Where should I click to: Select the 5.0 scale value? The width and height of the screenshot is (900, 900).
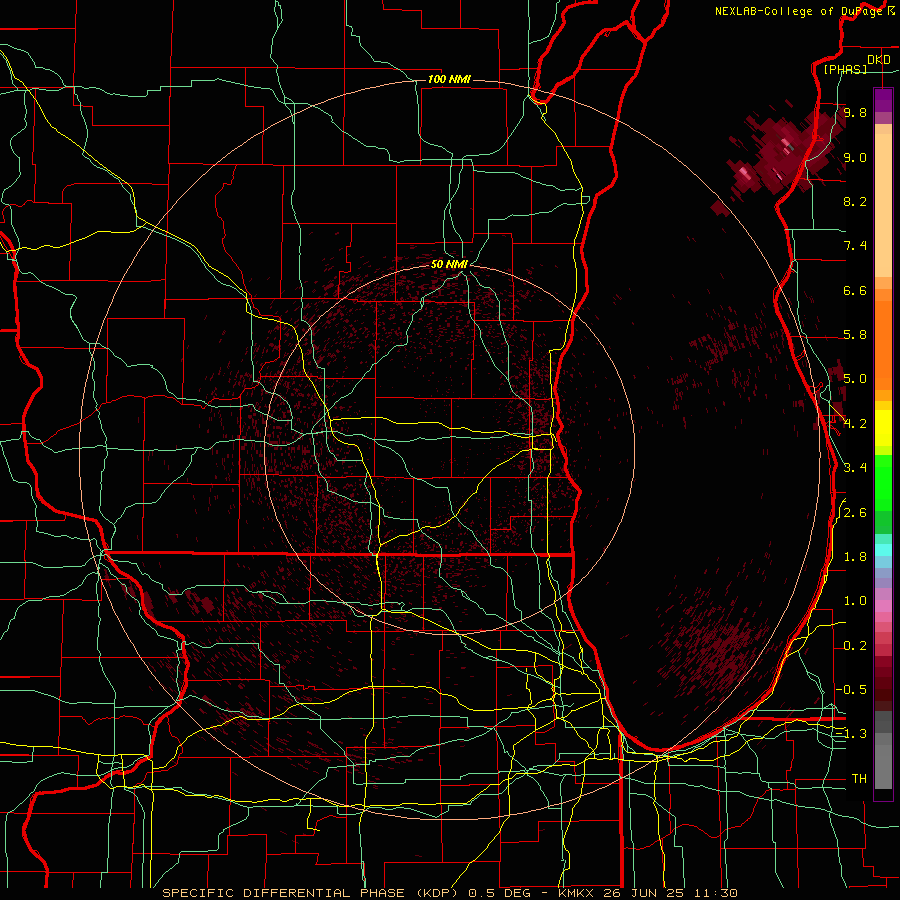pos(855,379)
